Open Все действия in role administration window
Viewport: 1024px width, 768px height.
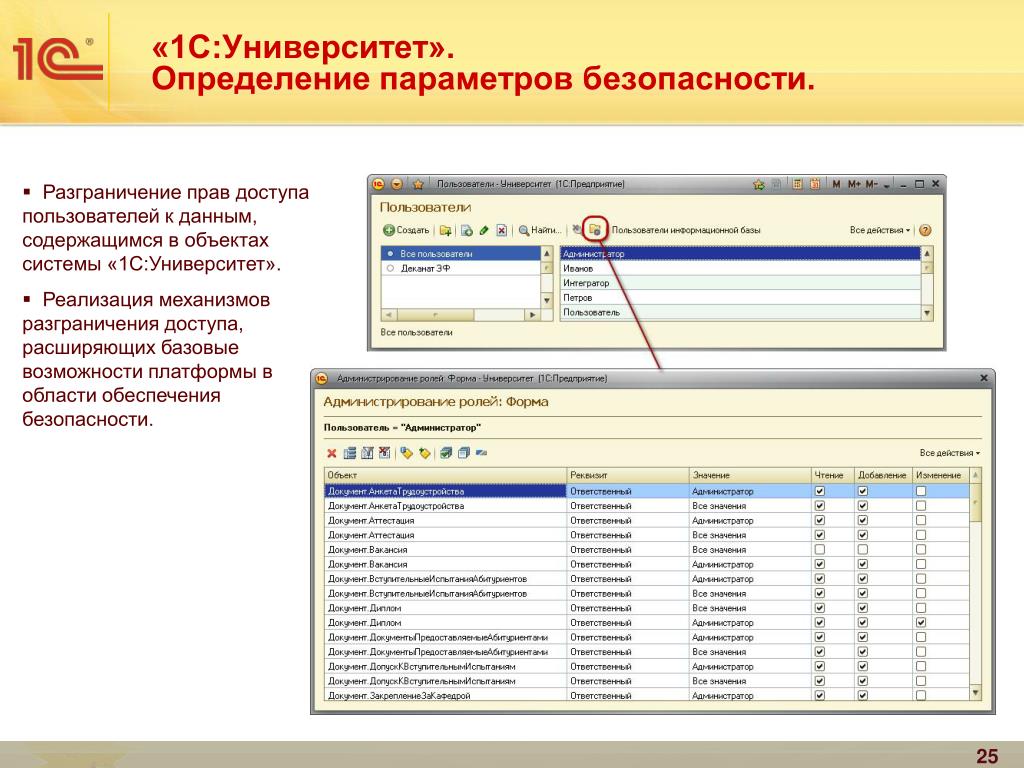click(950, 453)
